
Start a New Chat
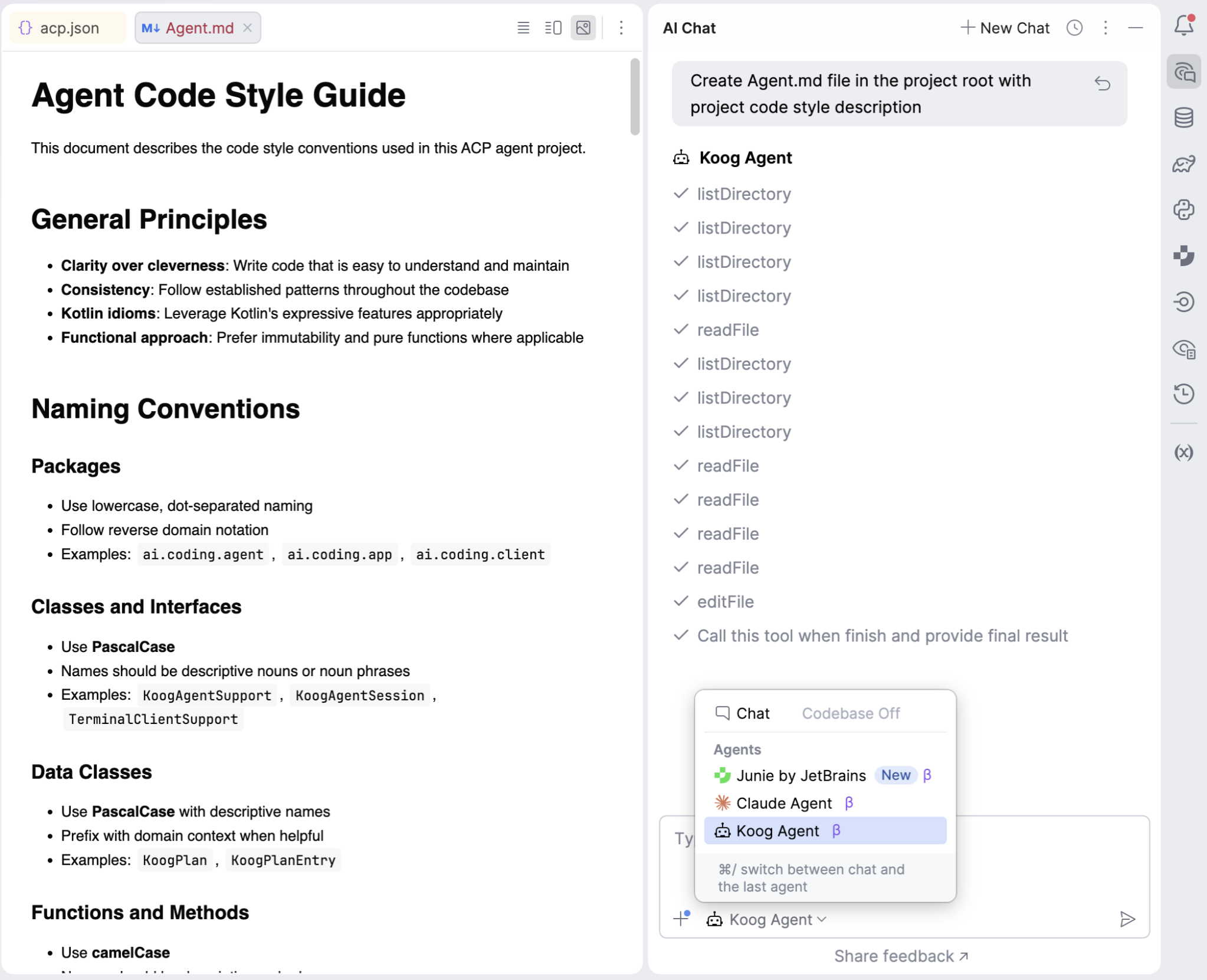point(1005,28)
